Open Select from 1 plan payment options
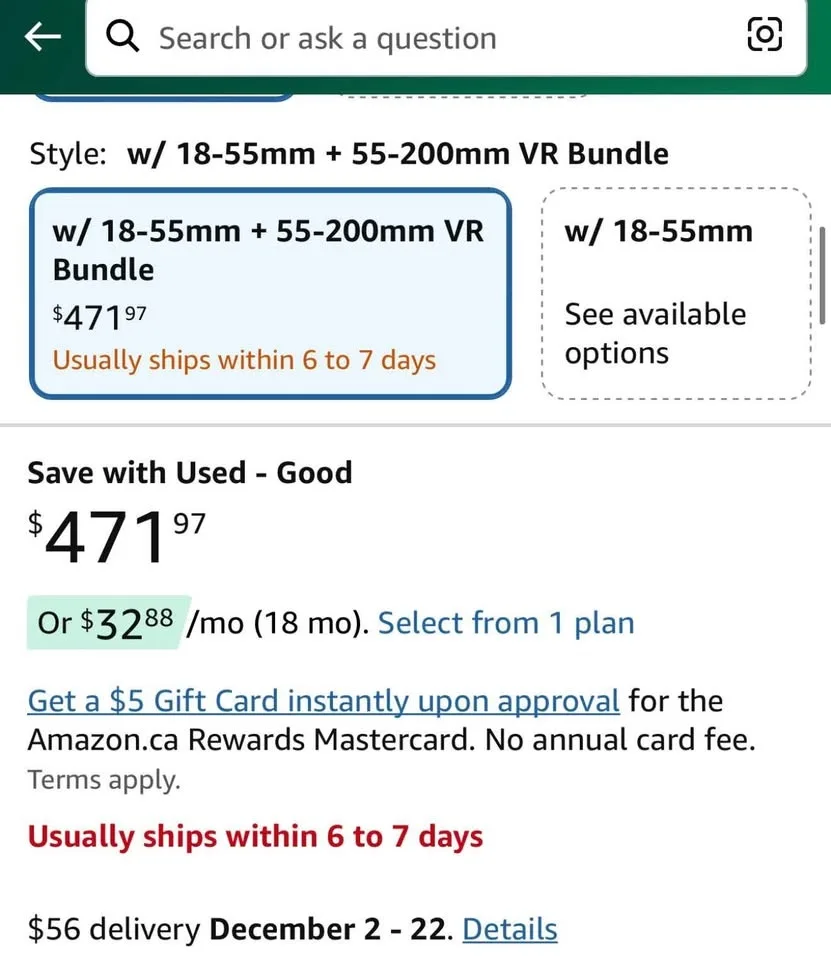831x960 pixels. point(506,622)
